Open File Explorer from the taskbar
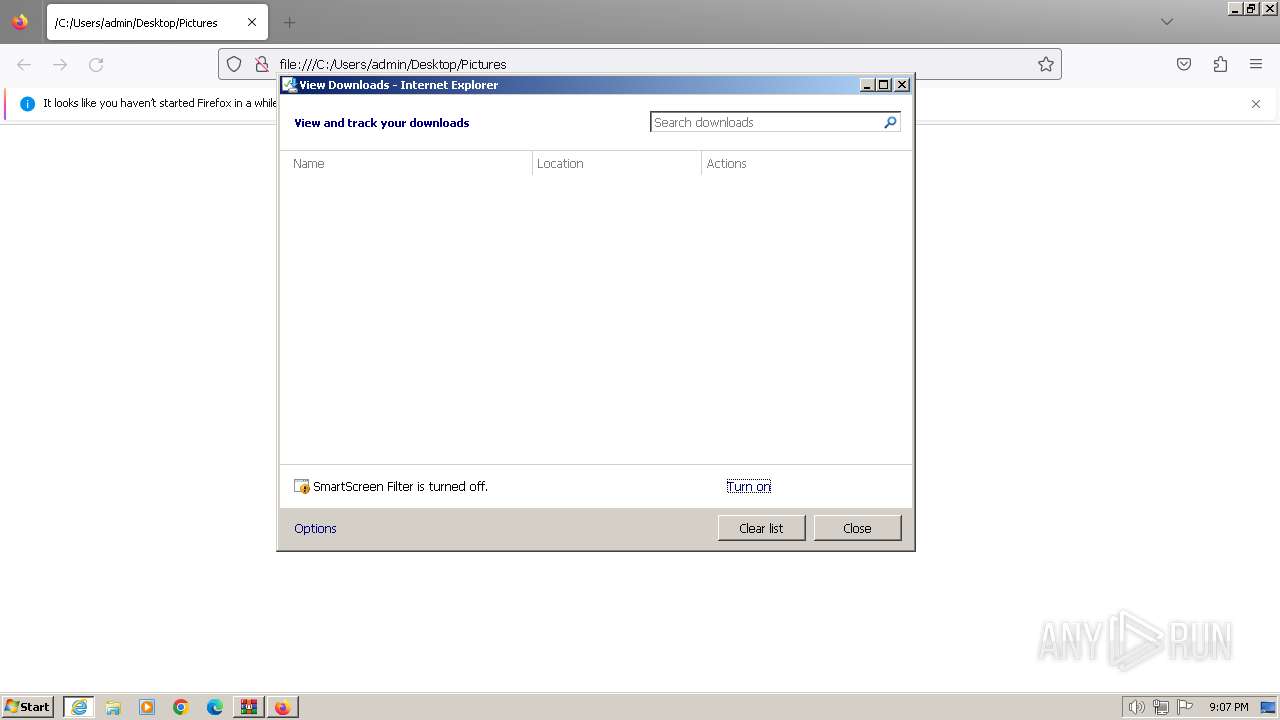The image size is (1280, 720). coord(113,707)
